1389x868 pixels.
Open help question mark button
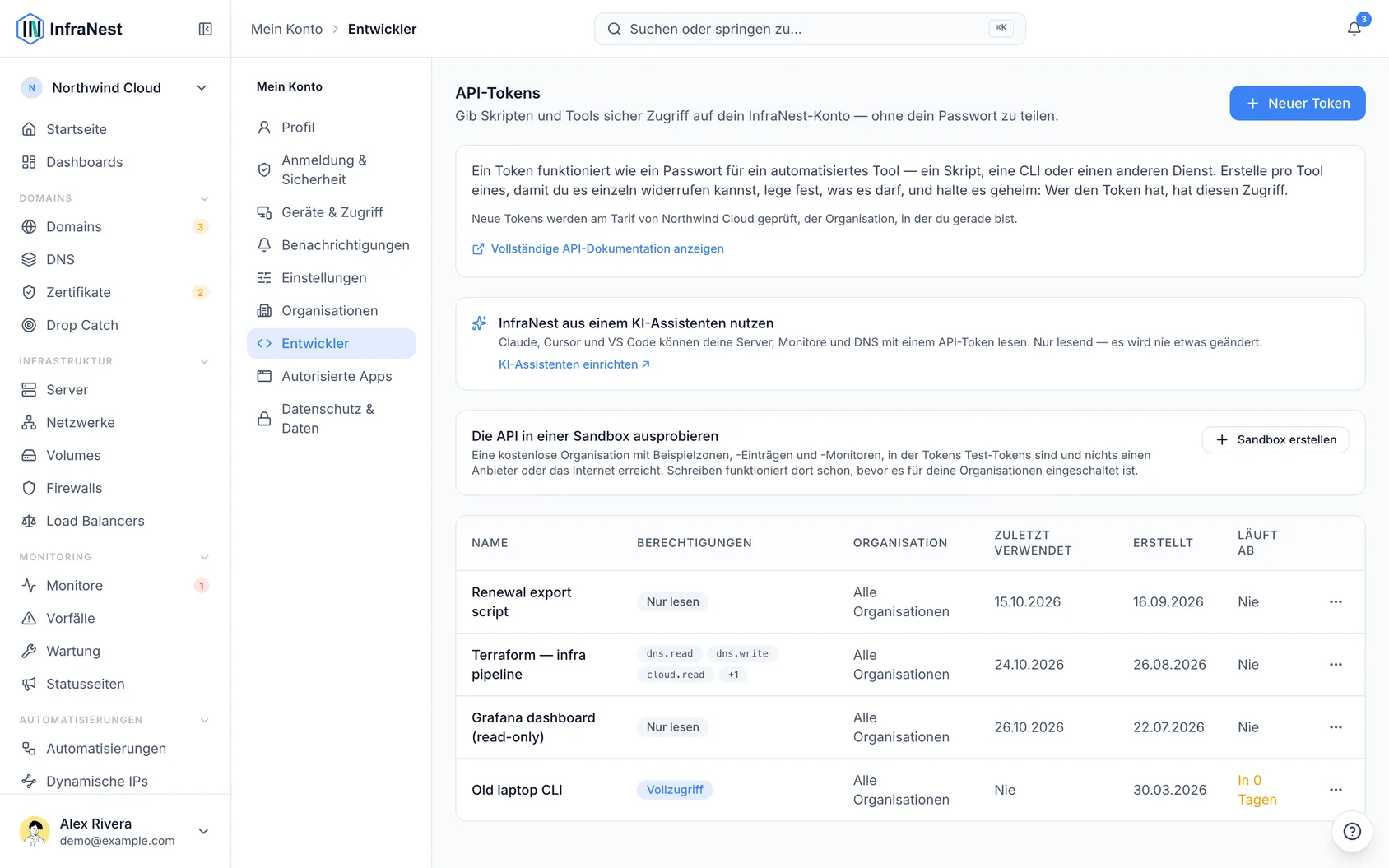tap(1352, 831)
